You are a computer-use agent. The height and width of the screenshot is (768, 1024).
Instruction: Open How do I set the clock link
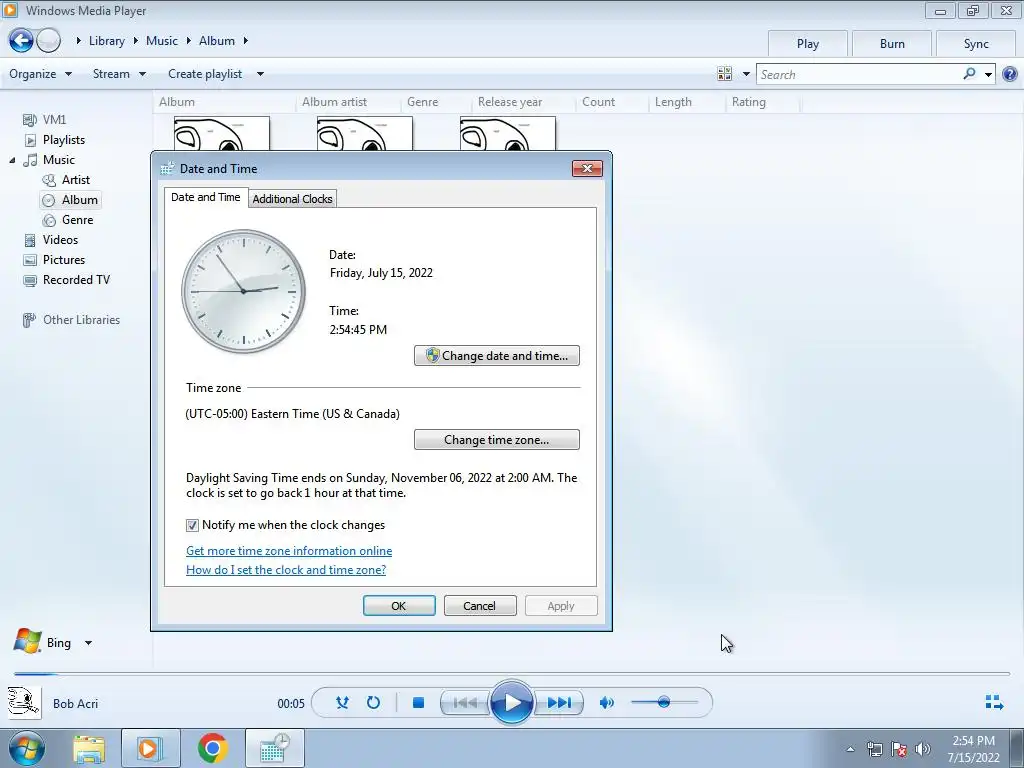coord(286,570)
